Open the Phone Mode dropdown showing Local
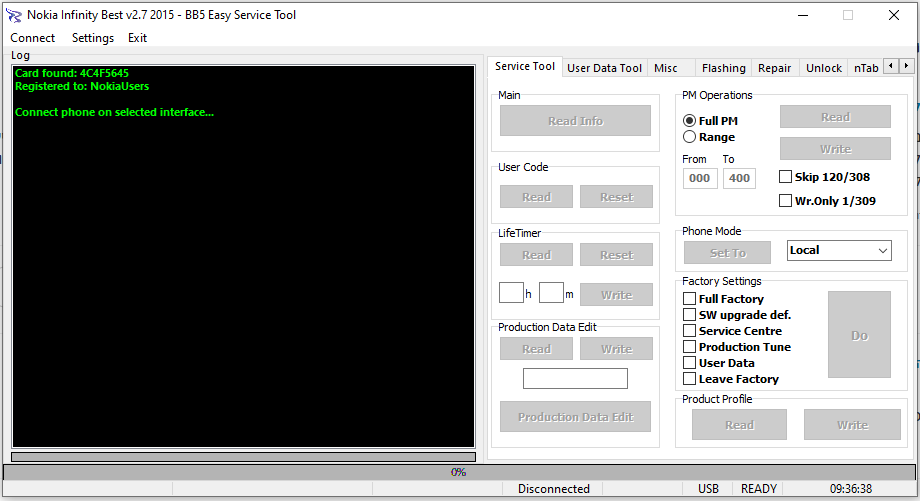 tap(839, 250)
